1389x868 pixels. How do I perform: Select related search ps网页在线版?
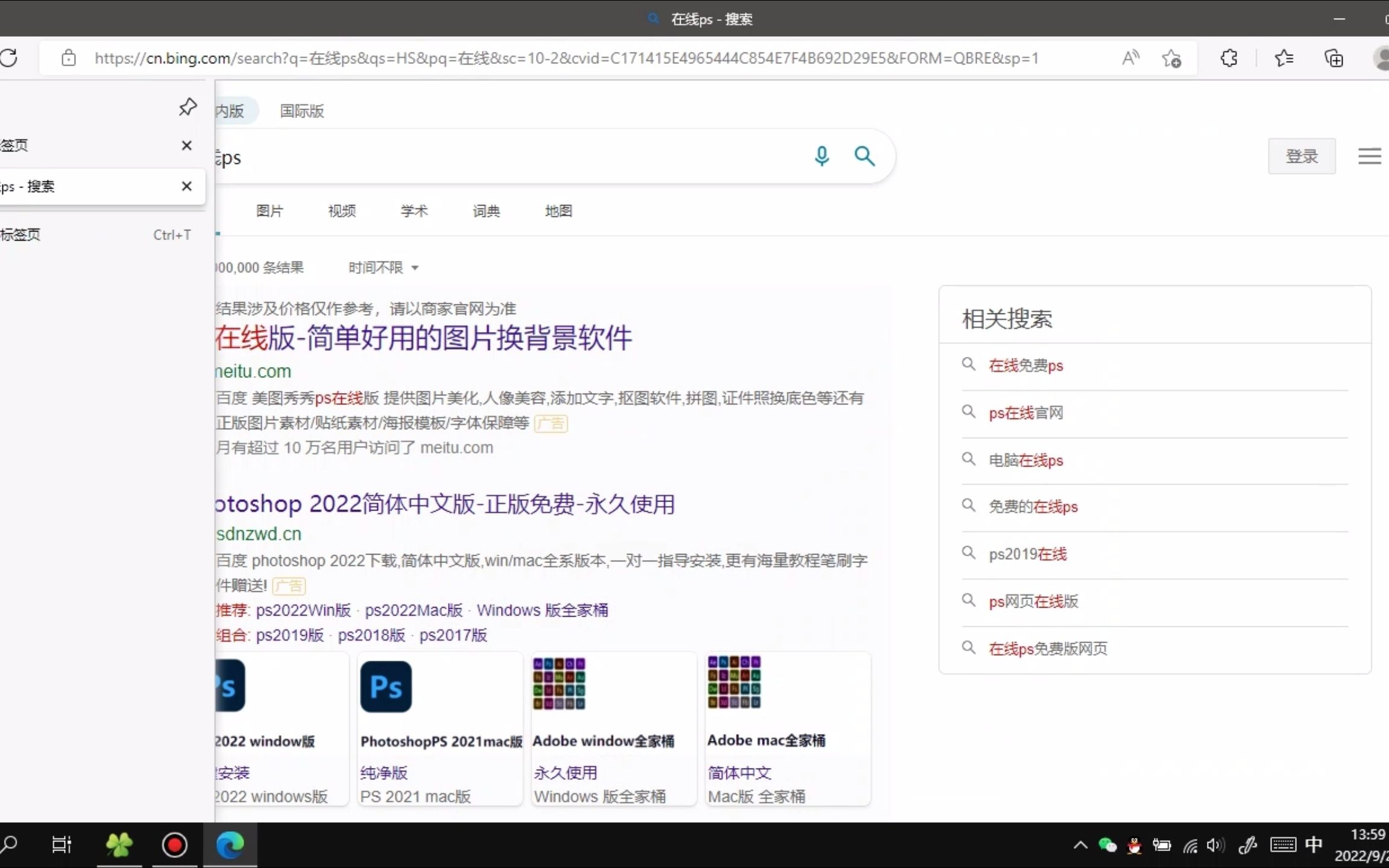[x=1033, y=601]
